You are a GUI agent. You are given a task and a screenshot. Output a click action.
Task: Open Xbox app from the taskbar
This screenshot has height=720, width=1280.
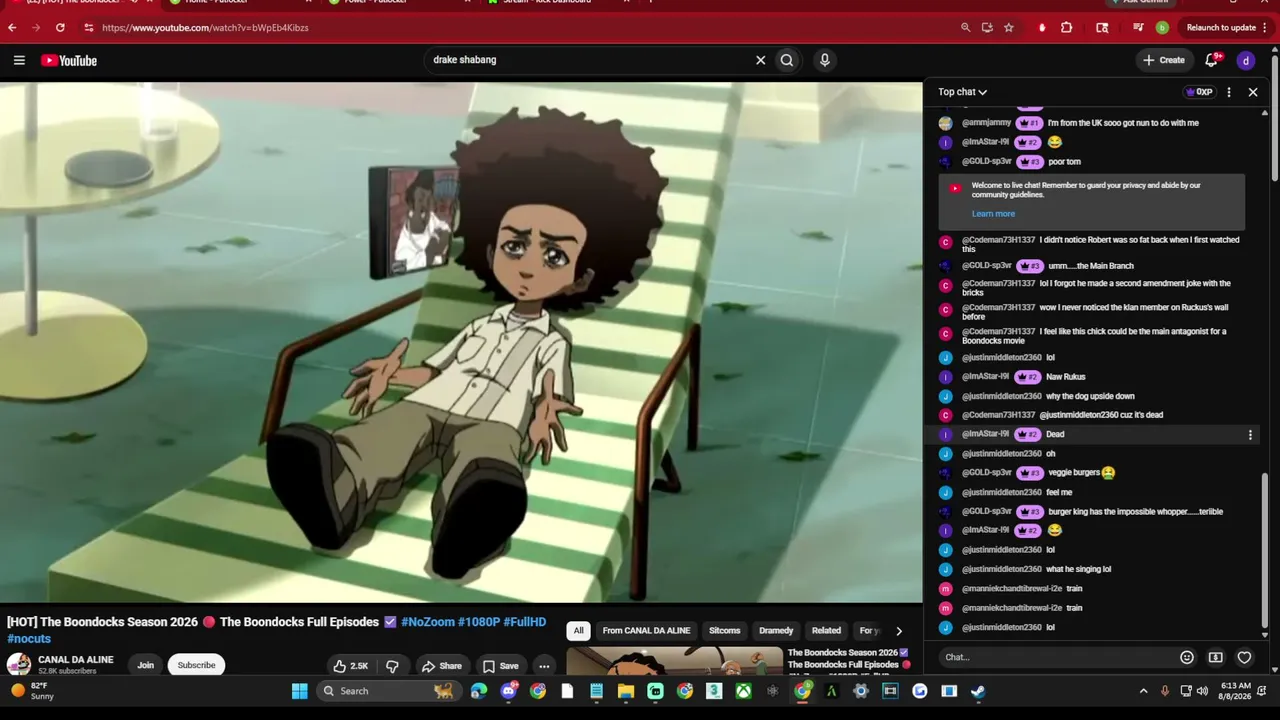click(x=744, y=691)
